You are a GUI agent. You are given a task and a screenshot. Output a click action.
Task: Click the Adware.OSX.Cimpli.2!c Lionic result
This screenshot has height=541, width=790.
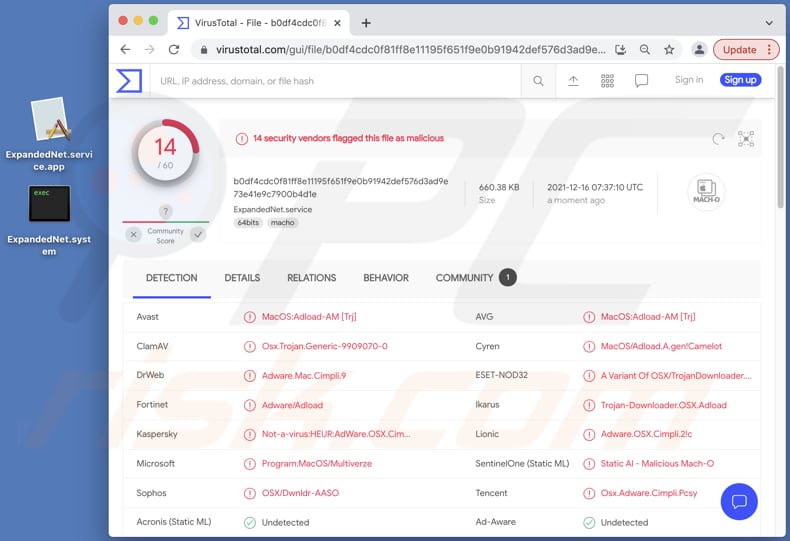point(646,434)
